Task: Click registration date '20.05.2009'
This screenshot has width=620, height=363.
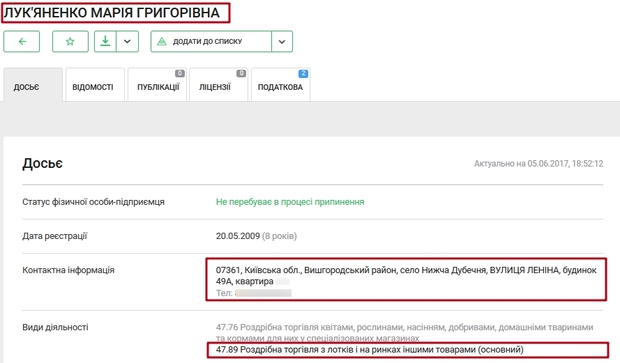Action: (238, 236)
